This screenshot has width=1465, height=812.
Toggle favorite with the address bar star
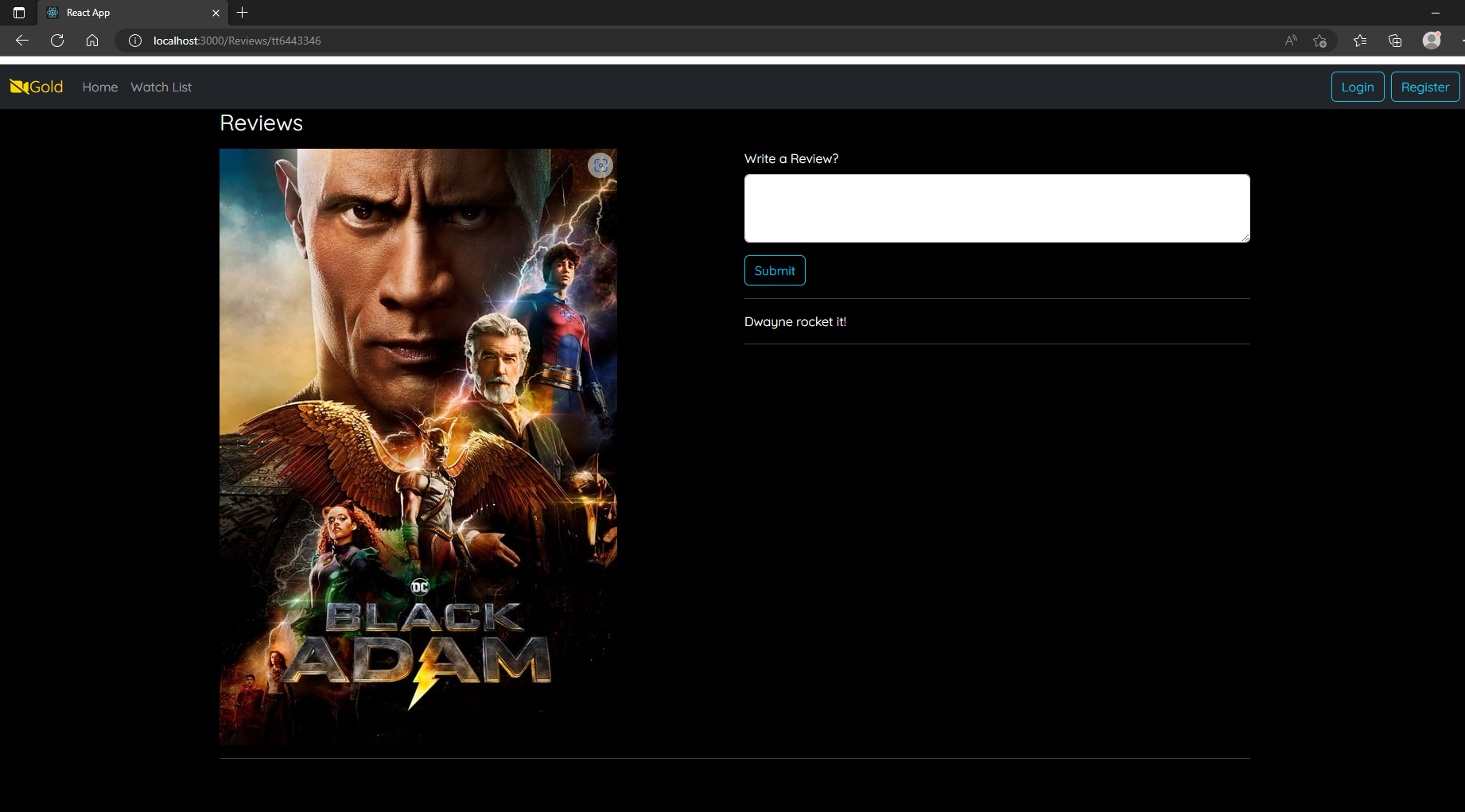1319,41
